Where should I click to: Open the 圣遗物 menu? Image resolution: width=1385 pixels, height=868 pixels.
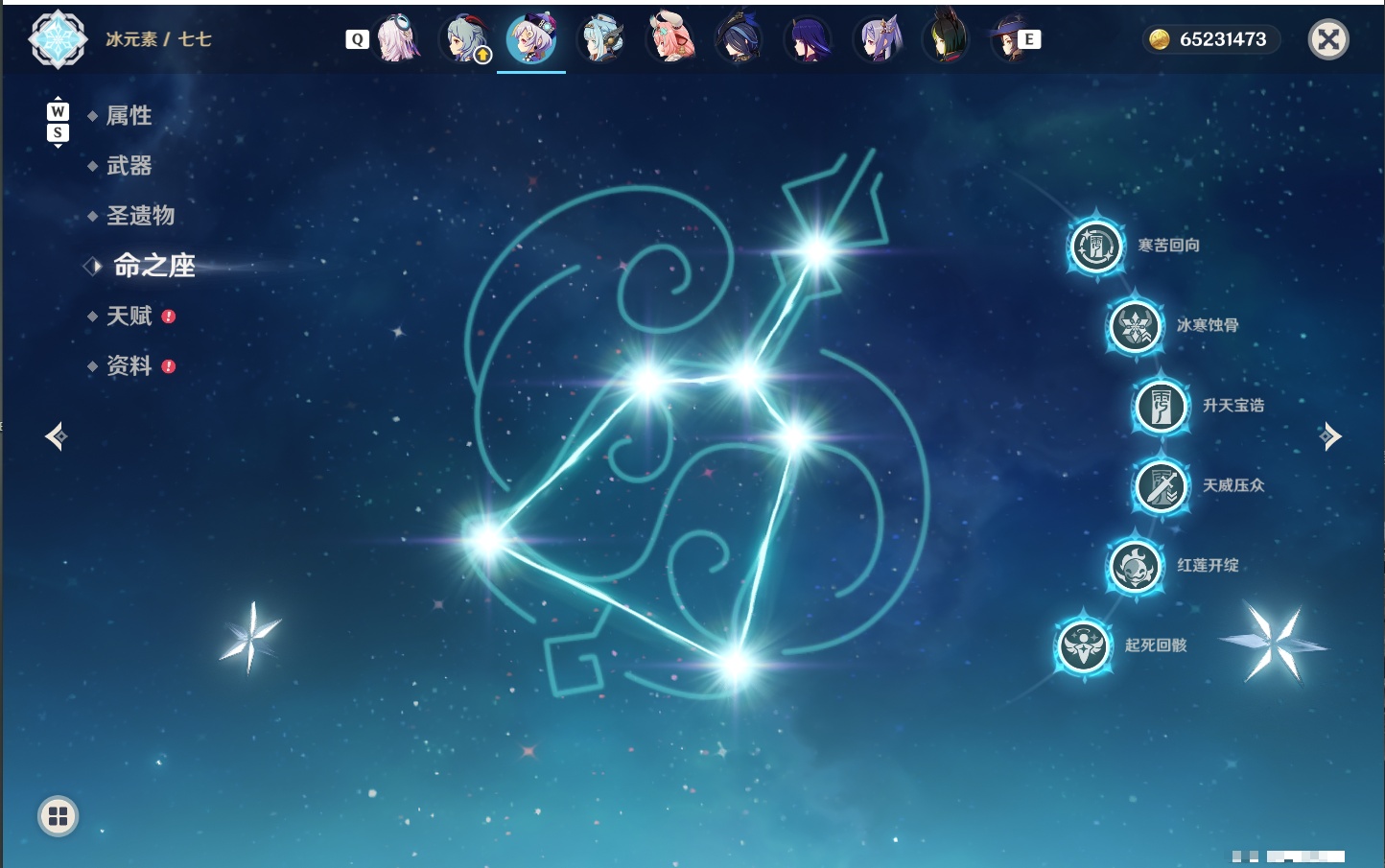tap(140, 216)
